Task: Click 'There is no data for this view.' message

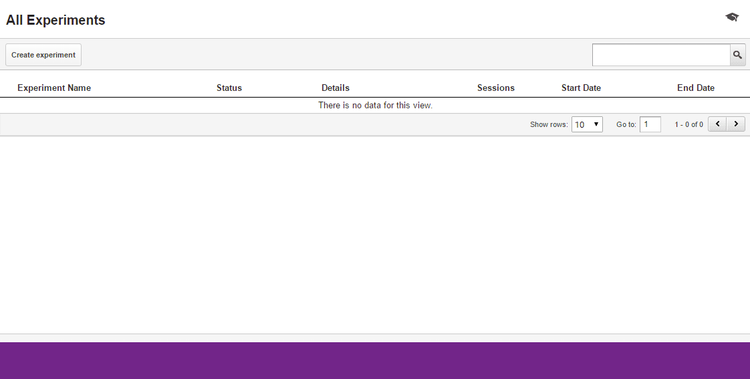Action: point(375,105)
